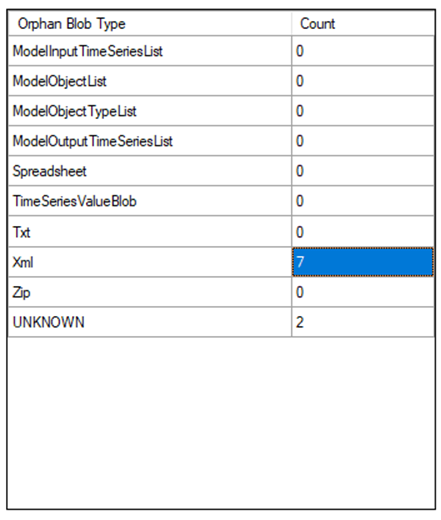
Task: Select the Zip blob type cell
Action: [x=150, y=292]
